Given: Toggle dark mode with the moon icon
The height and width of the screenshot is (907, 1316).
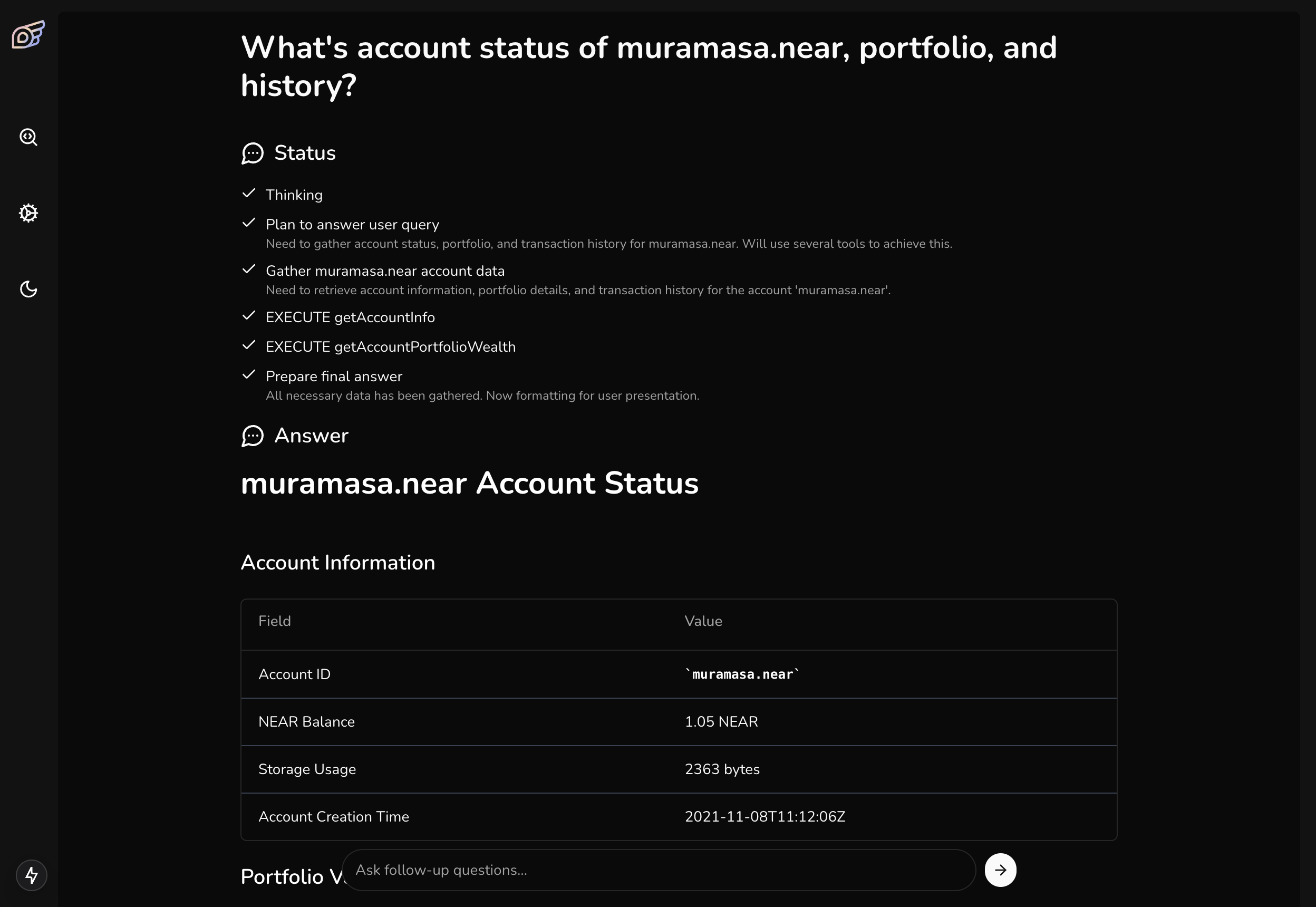Looking at the screenshot, I should pyautogui.click(x=28, y=290).
